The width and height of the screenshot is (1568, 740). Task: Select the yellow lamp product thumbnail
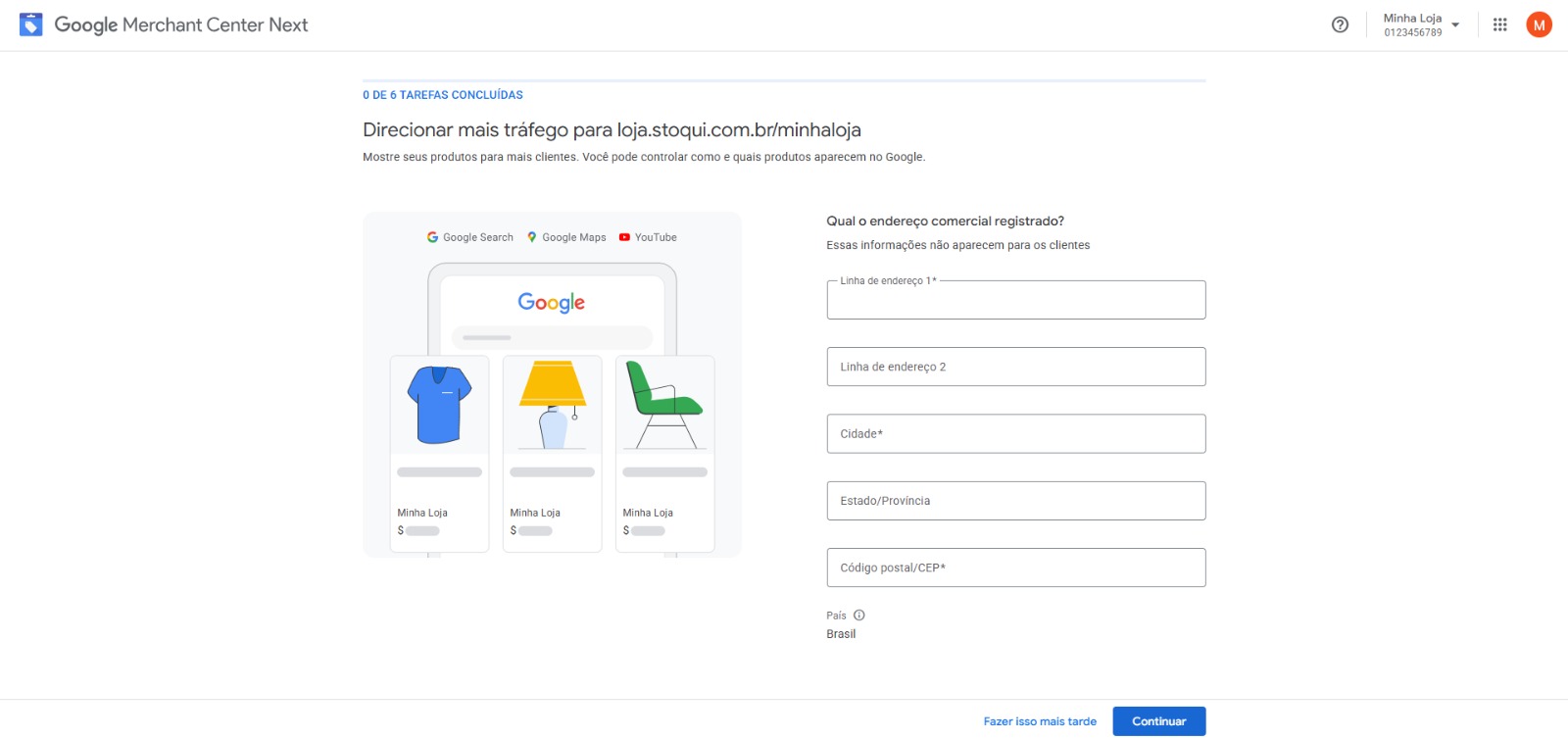click(x=553, y=404)
